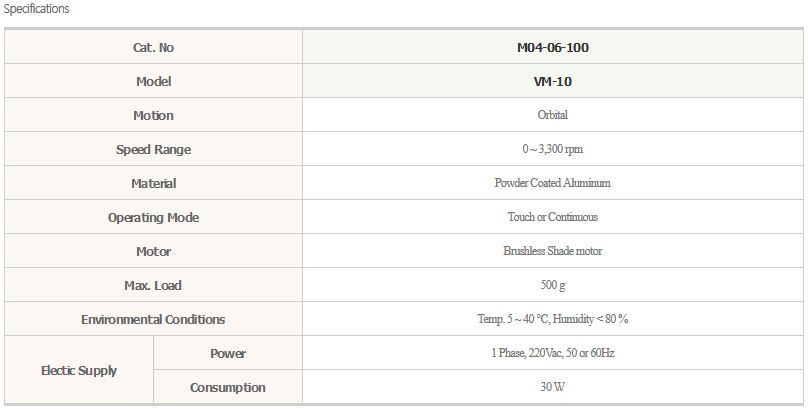Click the Orbital motion value

coord(552,115)
